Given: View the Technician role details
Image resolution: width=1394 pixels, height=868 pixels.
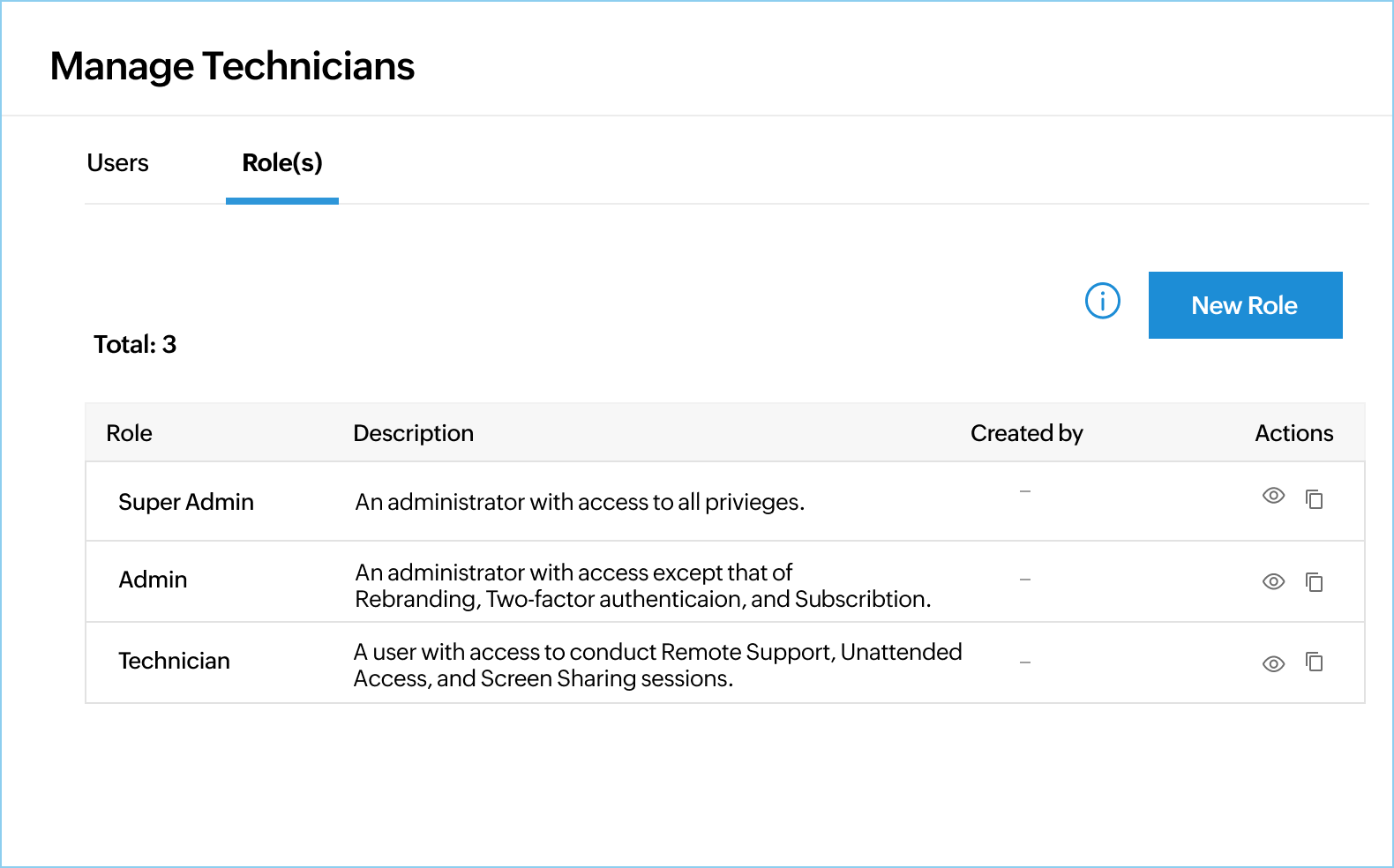Looking at the screenshot, I should coord(1273,665).
